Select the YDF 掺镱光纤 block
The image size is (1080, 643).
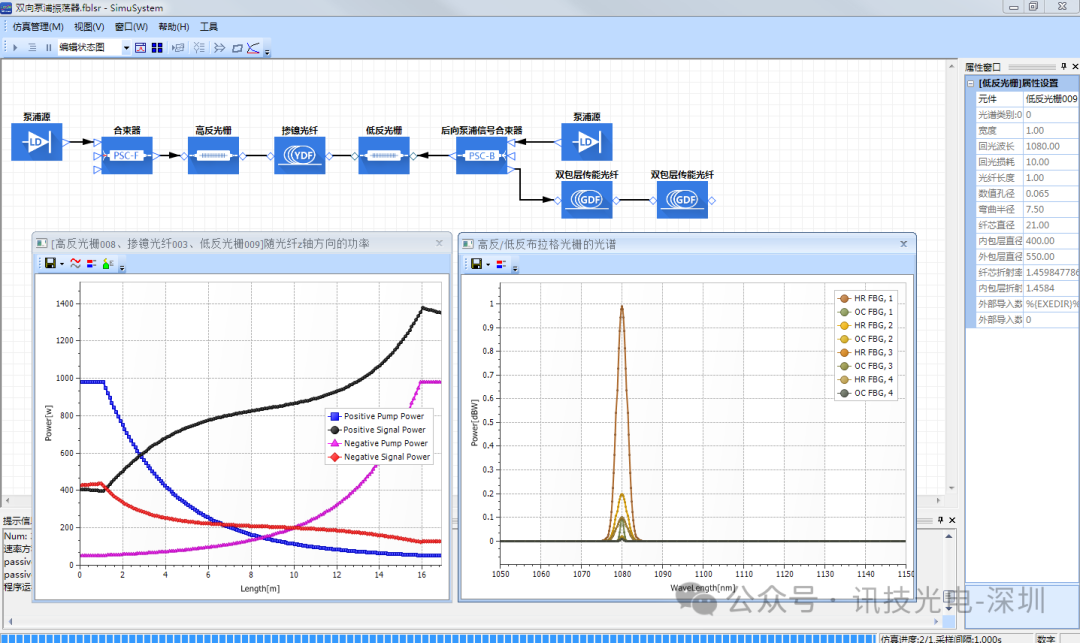pos(300,156)
